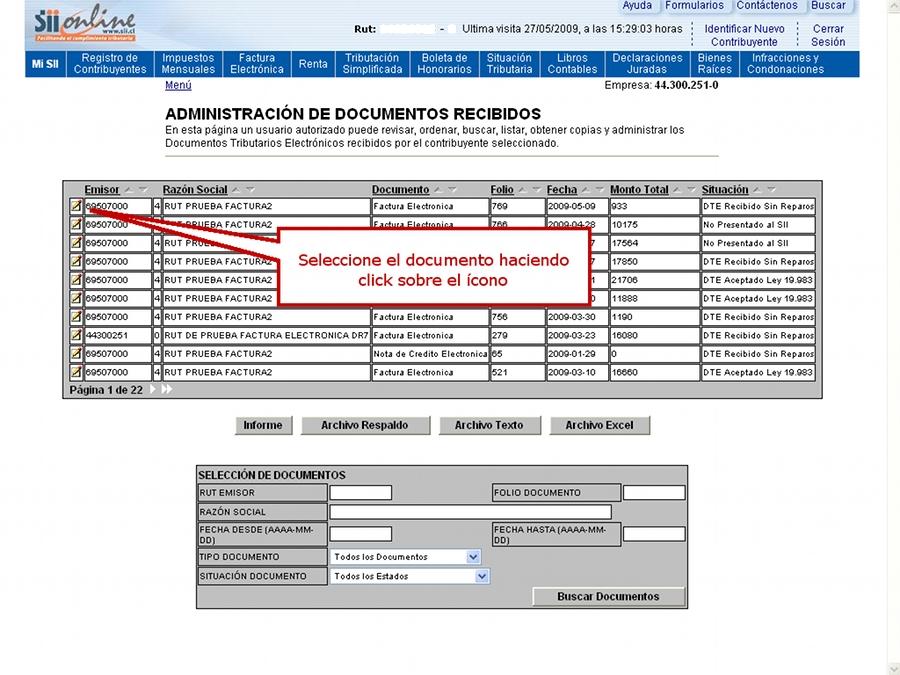This screenshot has height=675, width=900.
Task: Select Impuestos Mensuales menu
Action: [188, 64]
